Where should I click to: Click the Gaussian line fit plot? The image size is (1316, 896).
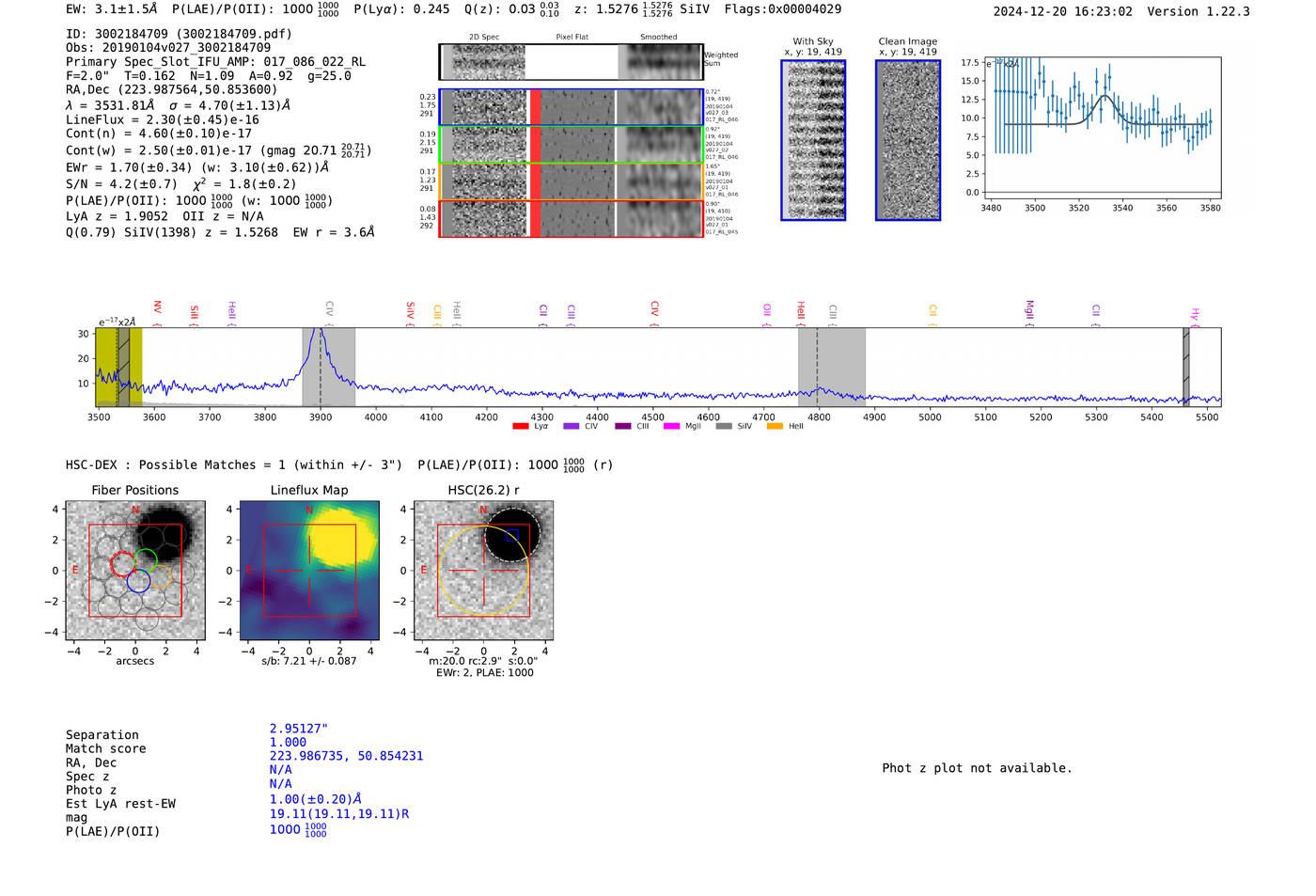pos(1102,128)
